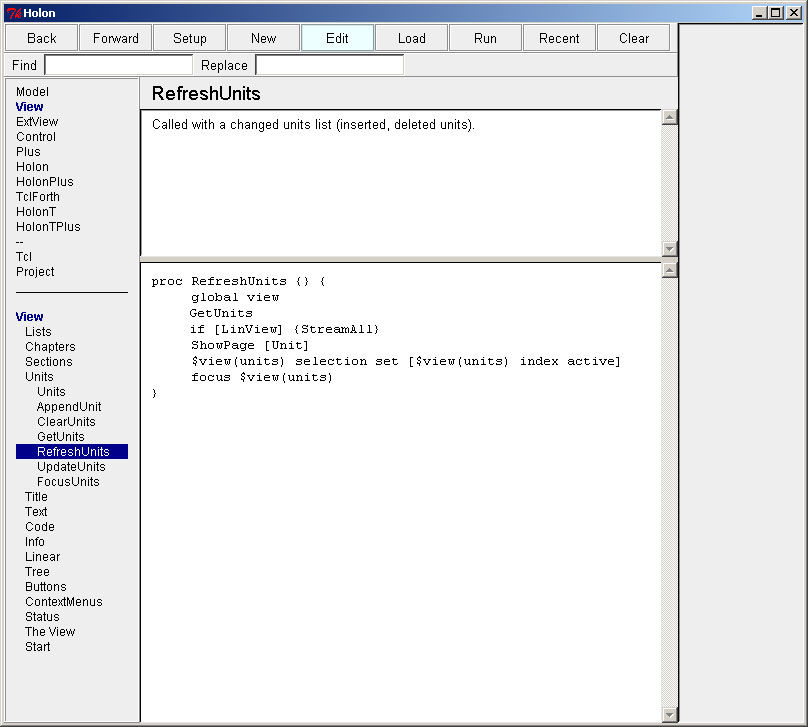Click the New button
The height and width of the screenshot is (727, 808).
coord(264,38)
